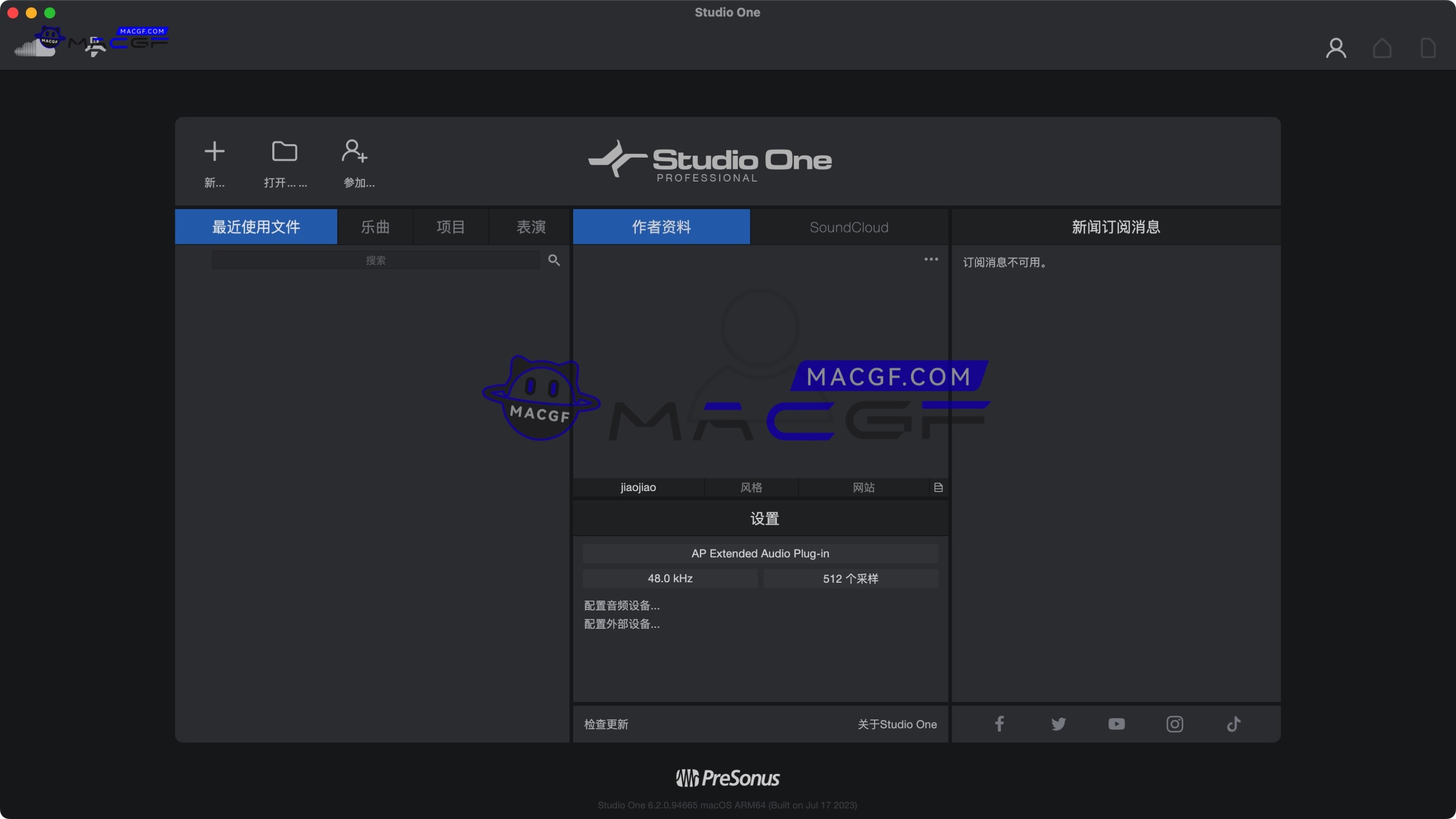Click the document icon at top right
Image resolution: width=1456 pixels, height=819 pixels.
pos(1428,48)
